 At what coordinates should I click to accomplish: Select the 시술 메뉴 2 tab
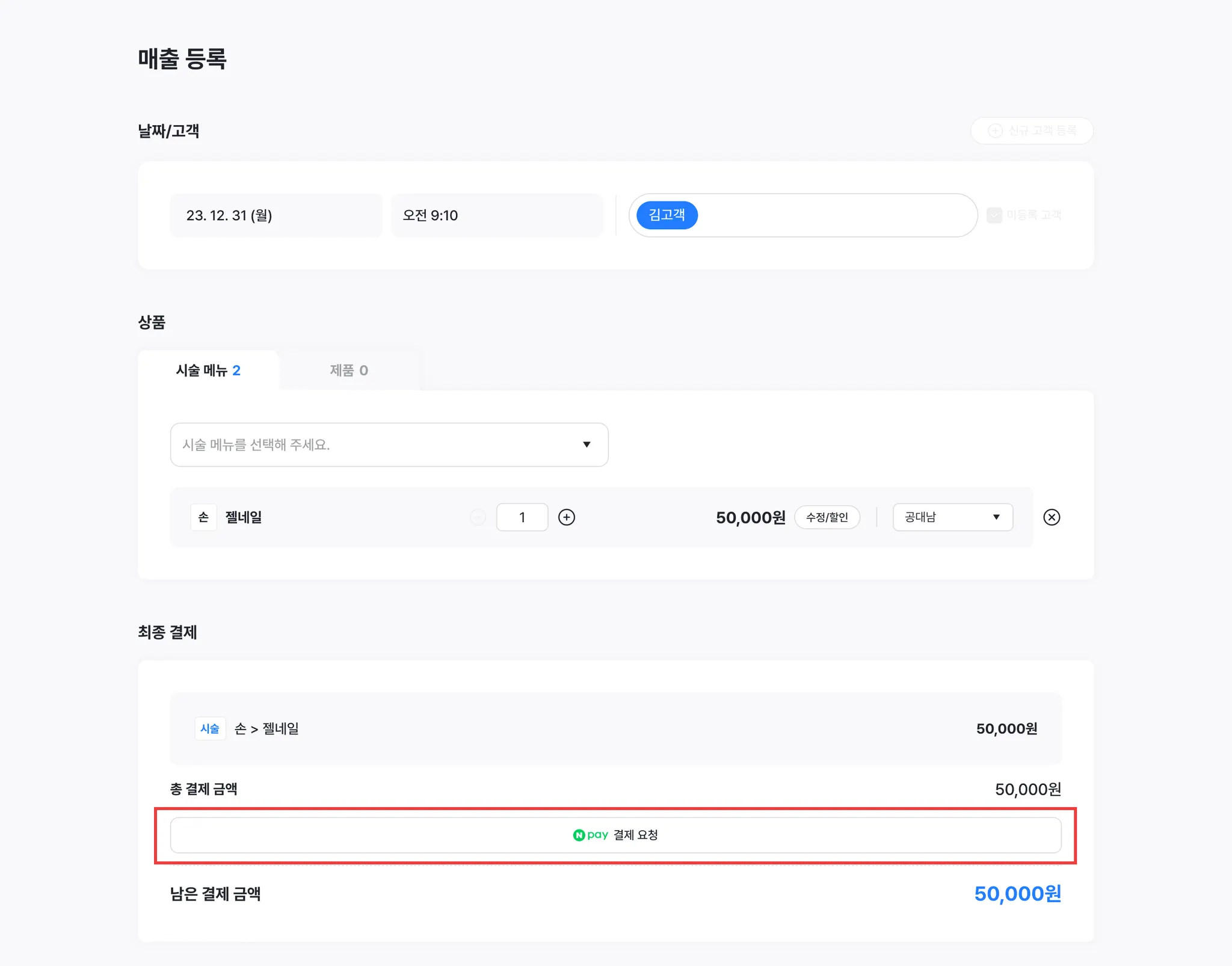(x=208, y=371)
